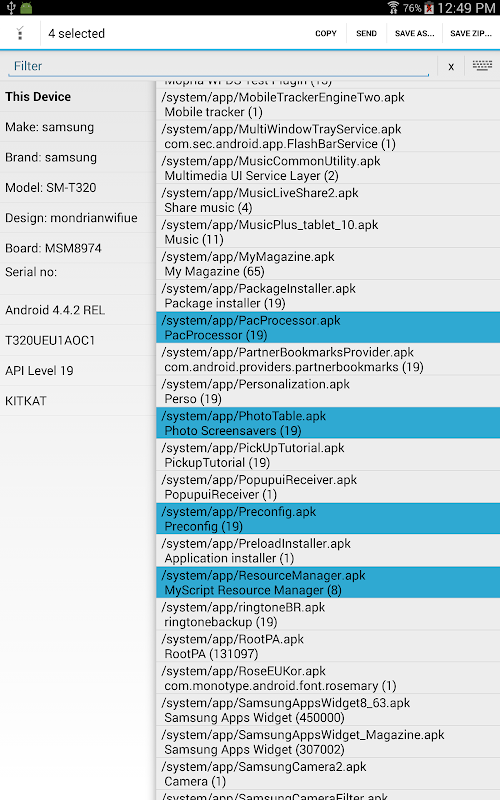The width and height of the screenshot is (500, 800).
Task: Send the selected apps
Action: (x=366, y=33)
